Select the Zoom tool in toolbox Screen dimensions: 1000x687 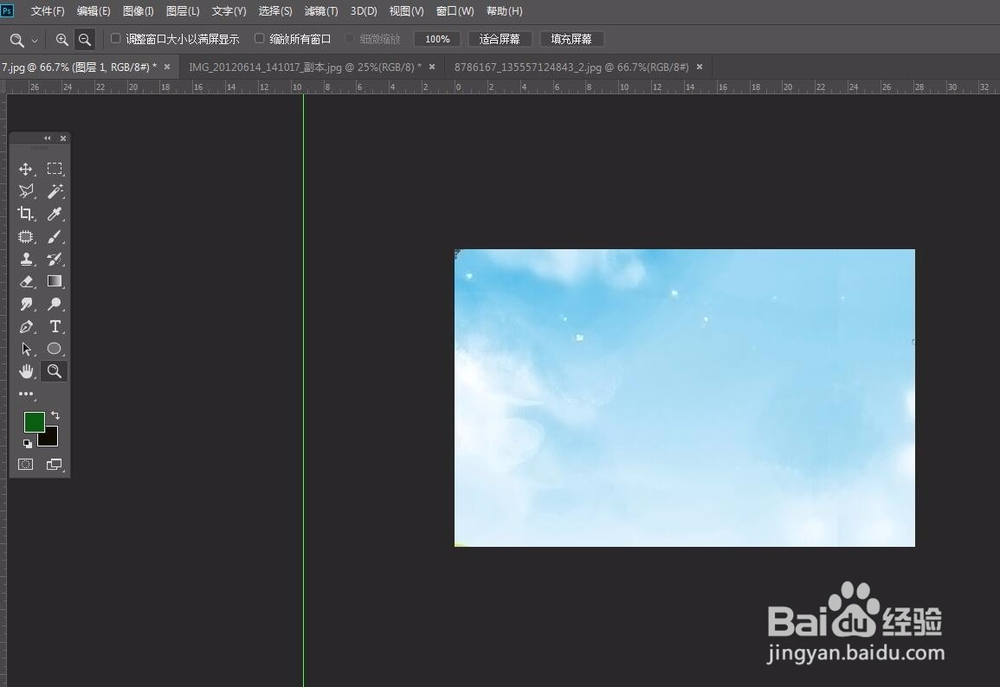pyautogui.click(x=55, y=371)
